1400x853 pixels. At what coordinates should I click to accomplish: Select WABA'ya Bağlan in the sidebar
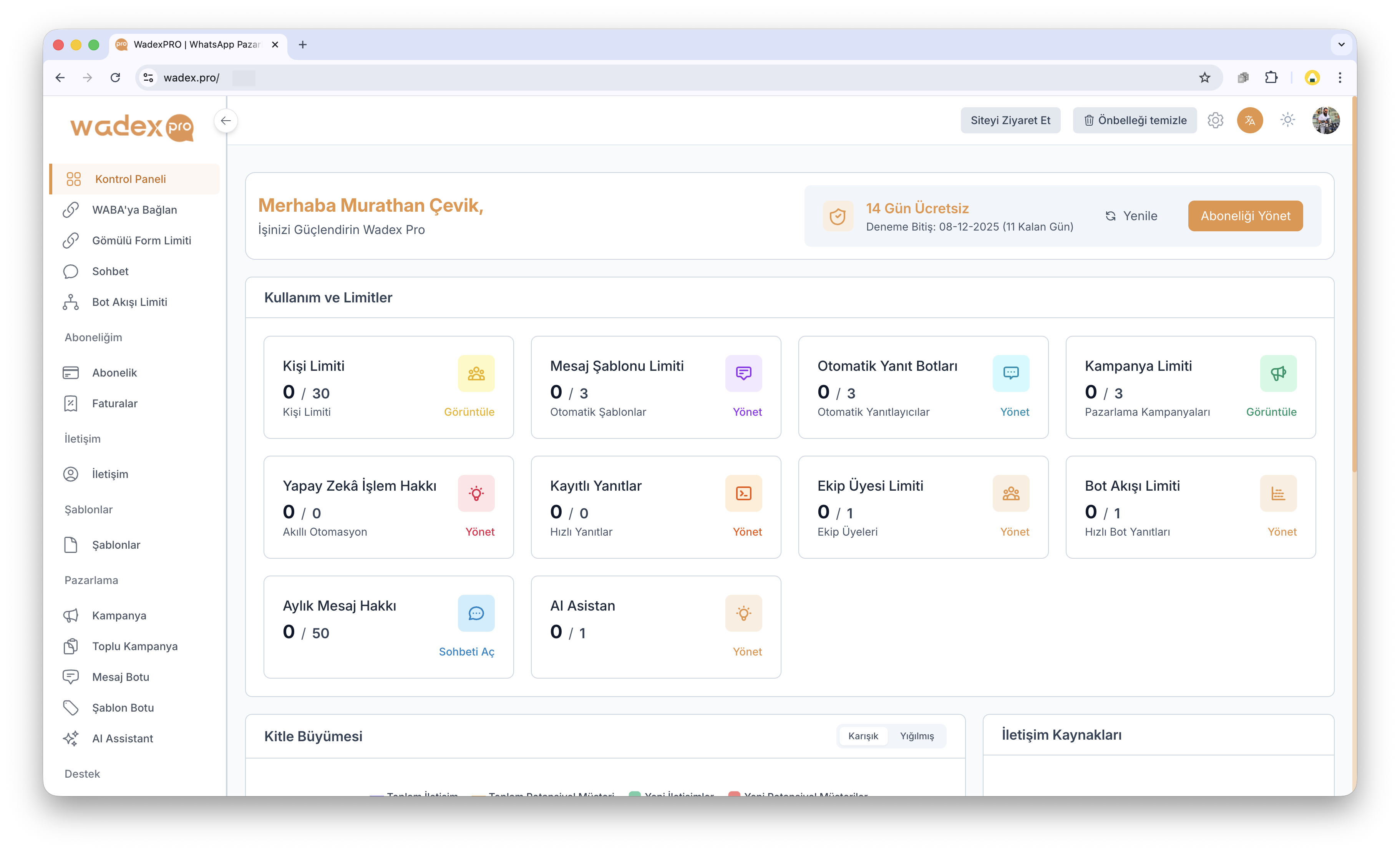[x=134, y=210]
